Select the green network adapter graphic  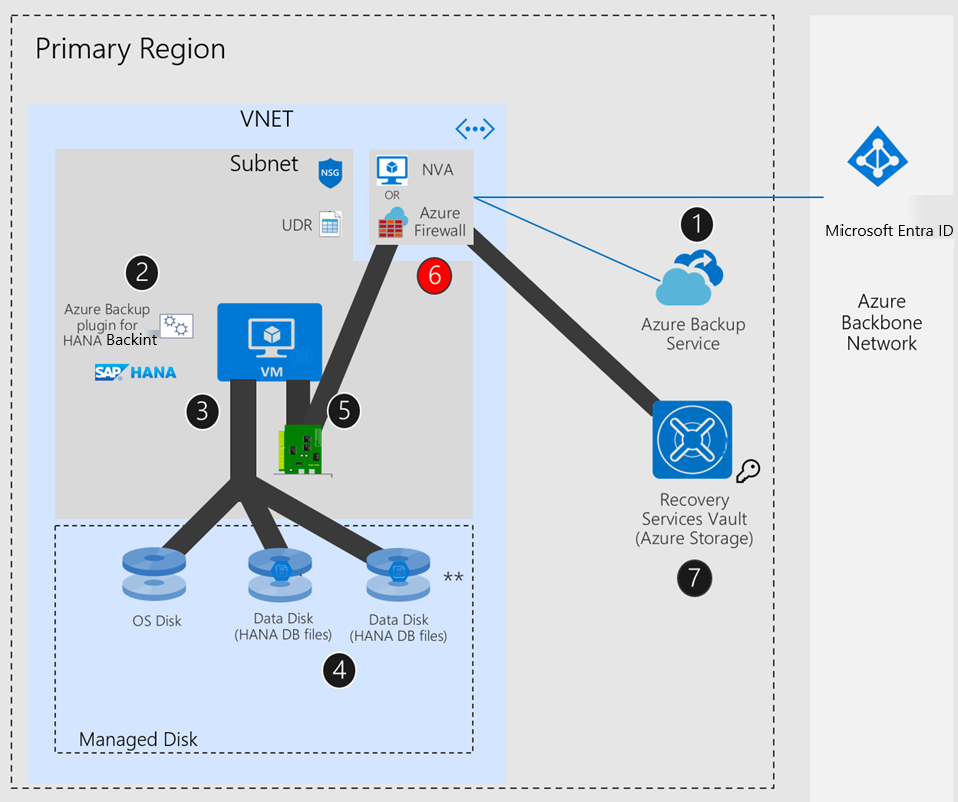[x=302, y=449]
